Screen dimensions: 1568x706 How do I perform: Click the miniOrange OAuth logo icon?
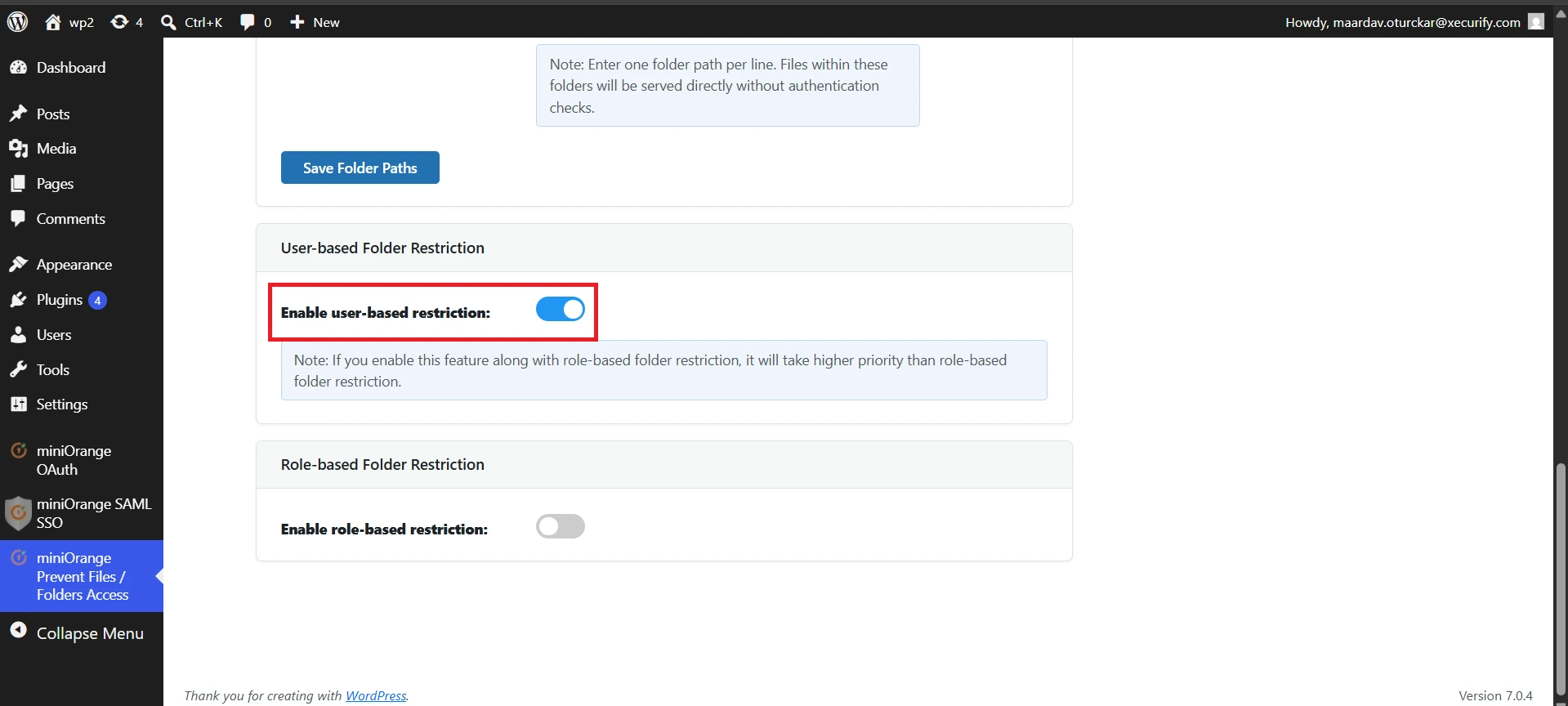(x=19, y=450)
